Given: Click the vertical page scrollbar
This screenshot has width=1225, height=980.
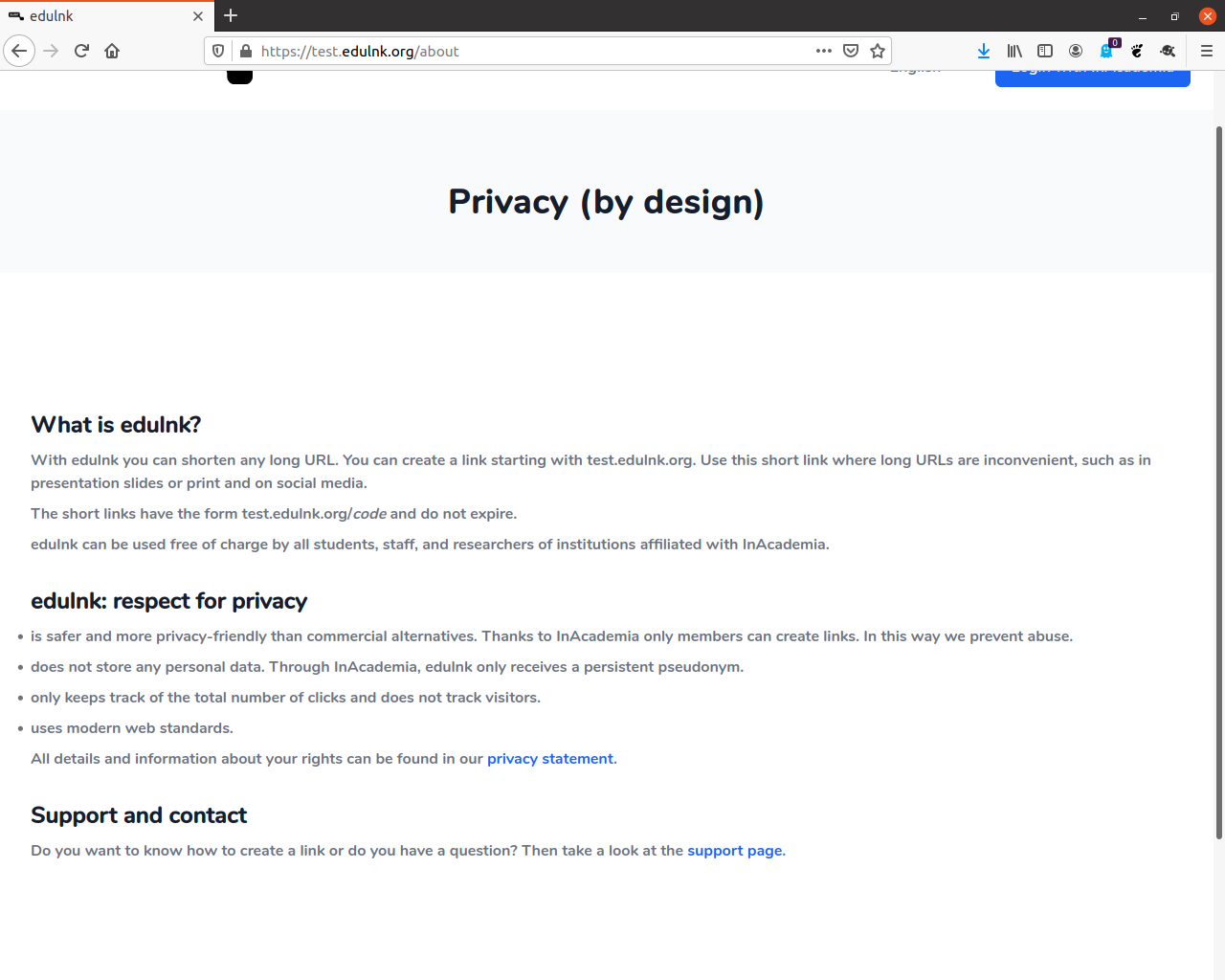Looking at the screenshot, I should click(x=1218, y=482).
